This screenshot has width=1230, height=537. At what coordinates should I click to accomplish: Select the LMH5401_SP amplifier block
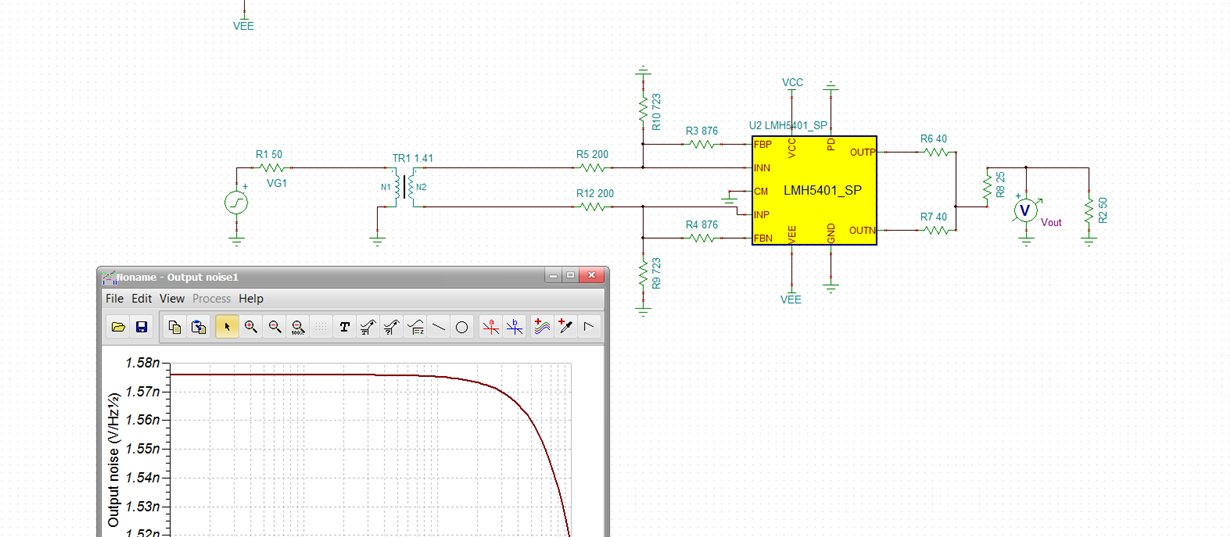(x=814, y=191)
